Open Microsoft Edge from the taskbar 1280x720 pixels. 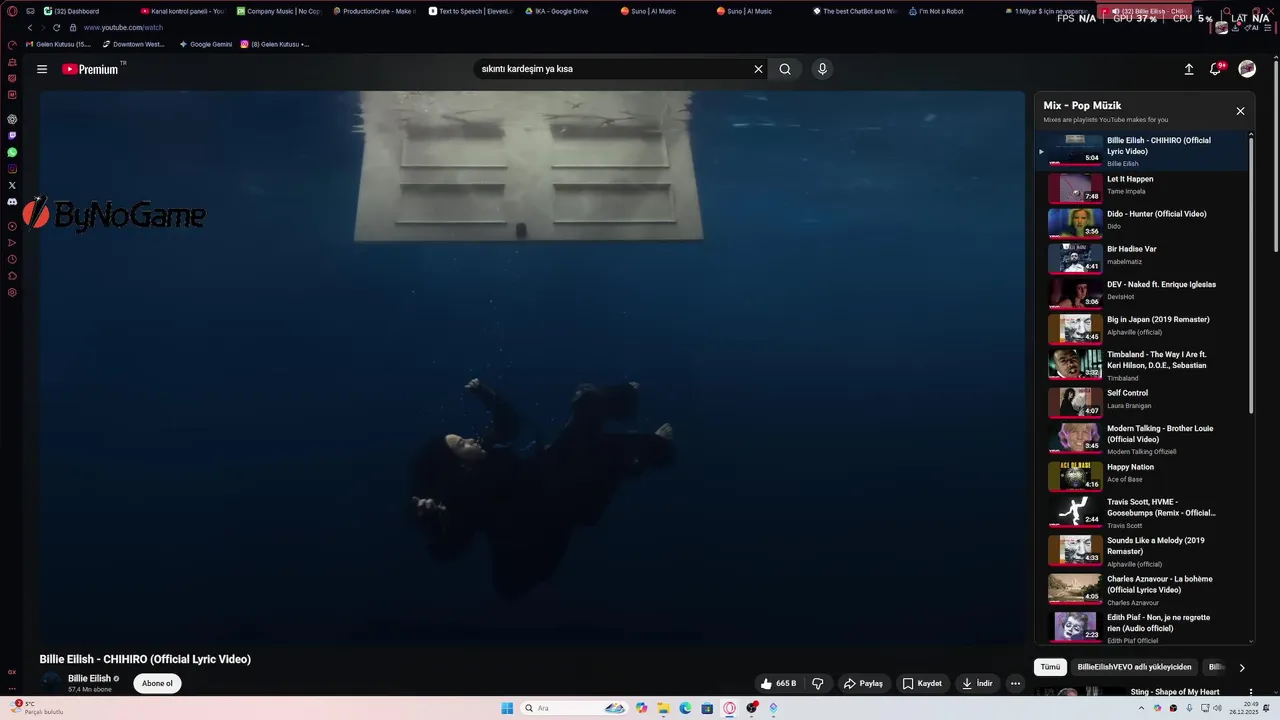click(685, 708)
